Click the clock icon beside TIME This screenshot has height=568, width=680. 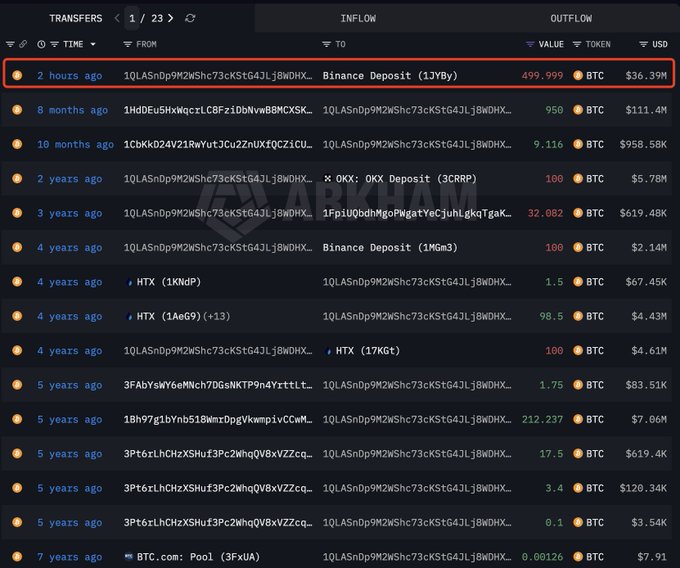pos(41,45)
